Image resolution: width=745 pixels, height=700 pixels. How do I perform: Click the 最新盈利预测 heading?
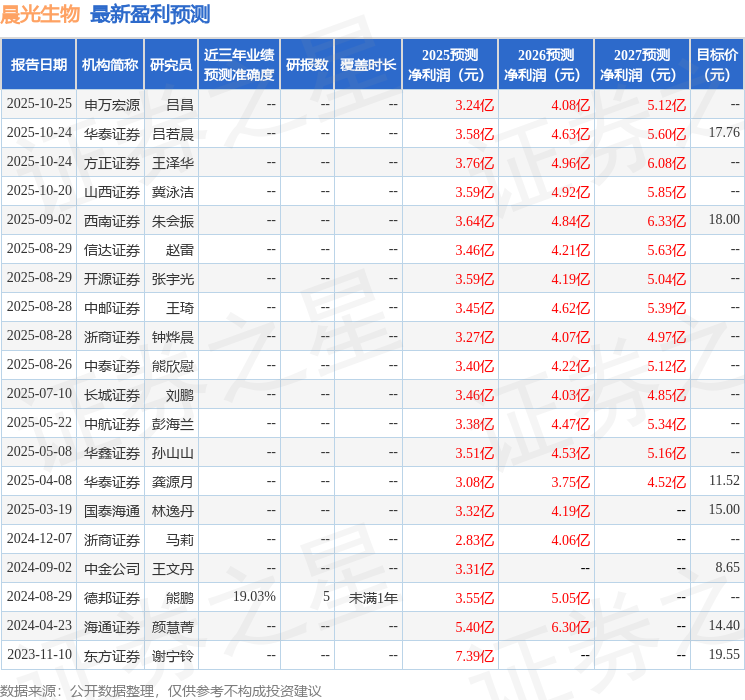(x=150, y=14)
